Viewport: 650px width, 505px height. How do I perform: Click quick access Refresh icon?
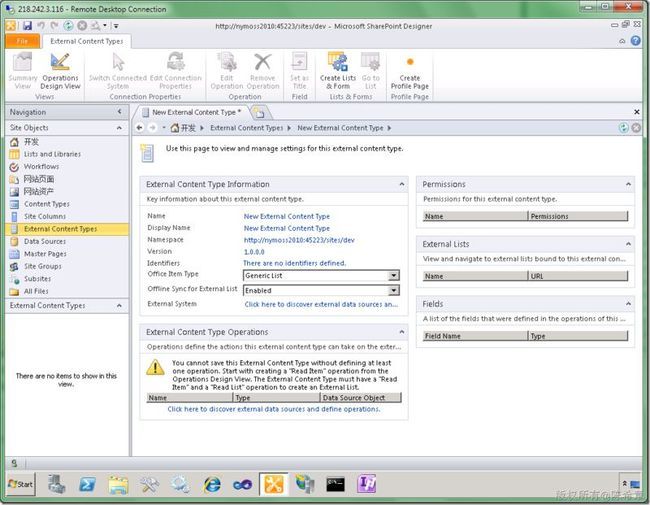click(68, 26)
